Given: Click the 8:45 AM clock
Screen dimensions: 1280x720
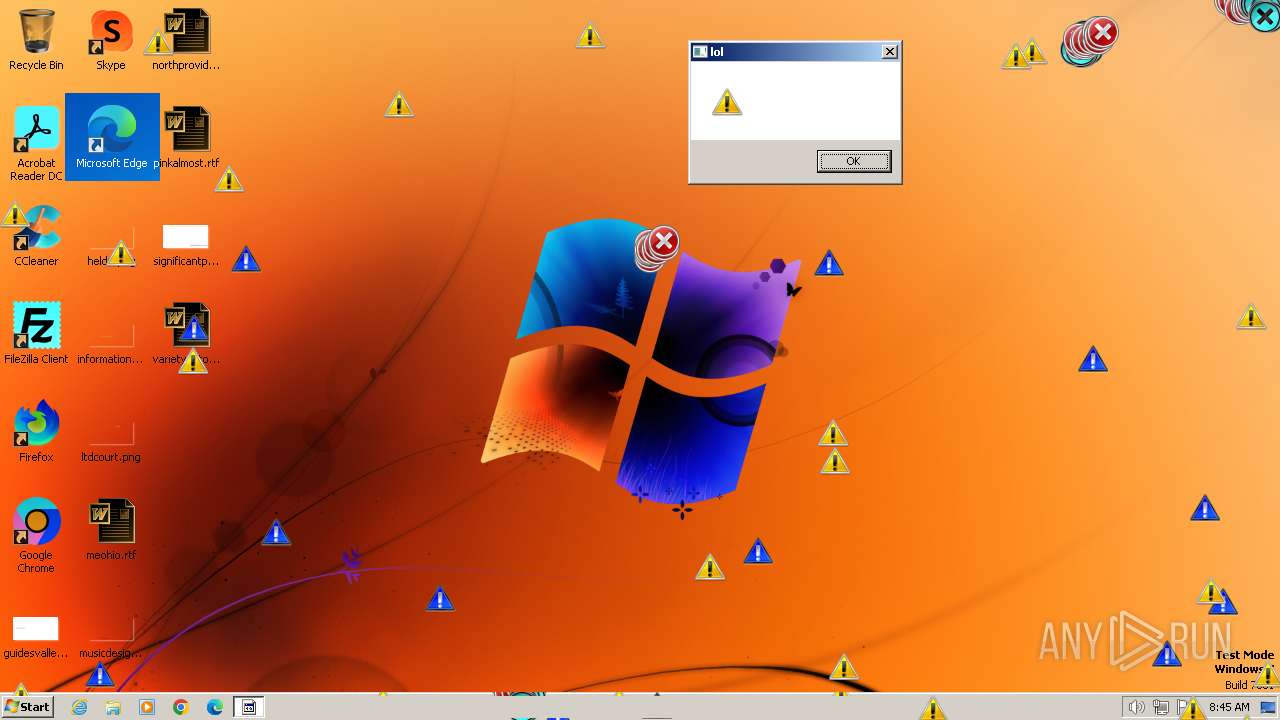Looking at the screenshot, I should (x=1229, y=707).
